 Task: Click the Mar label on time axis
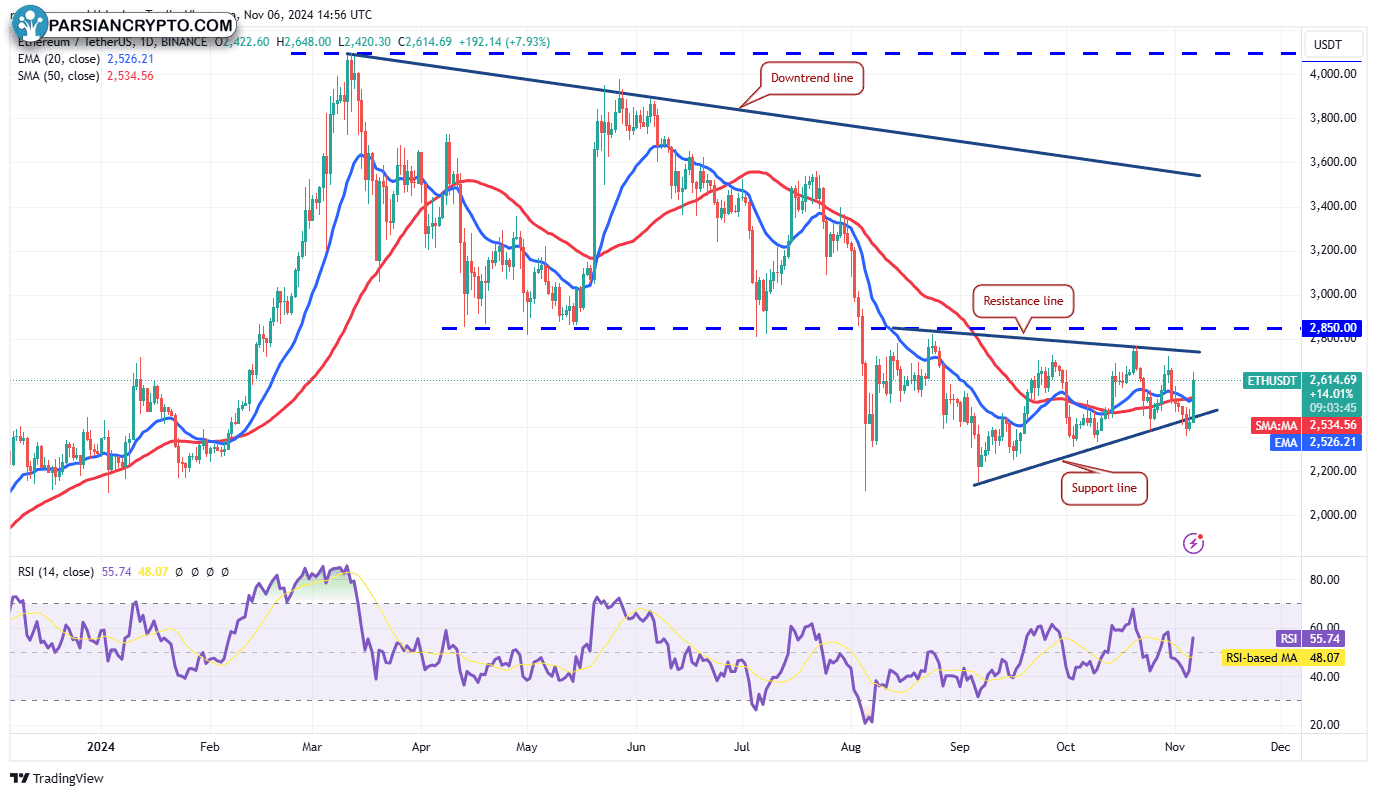[x=311, y=747]
